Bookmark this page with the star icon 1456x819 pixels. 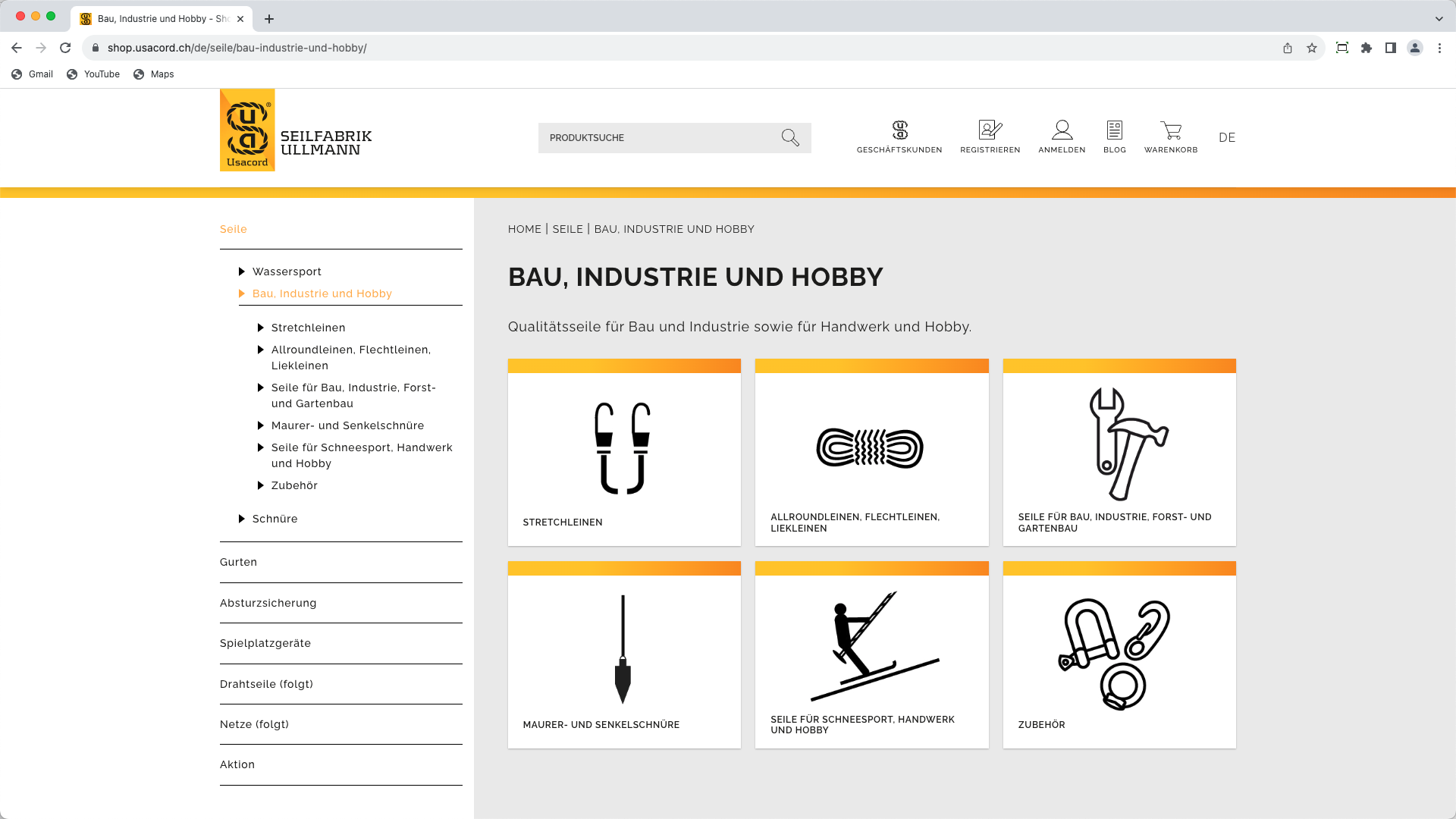1311,48
